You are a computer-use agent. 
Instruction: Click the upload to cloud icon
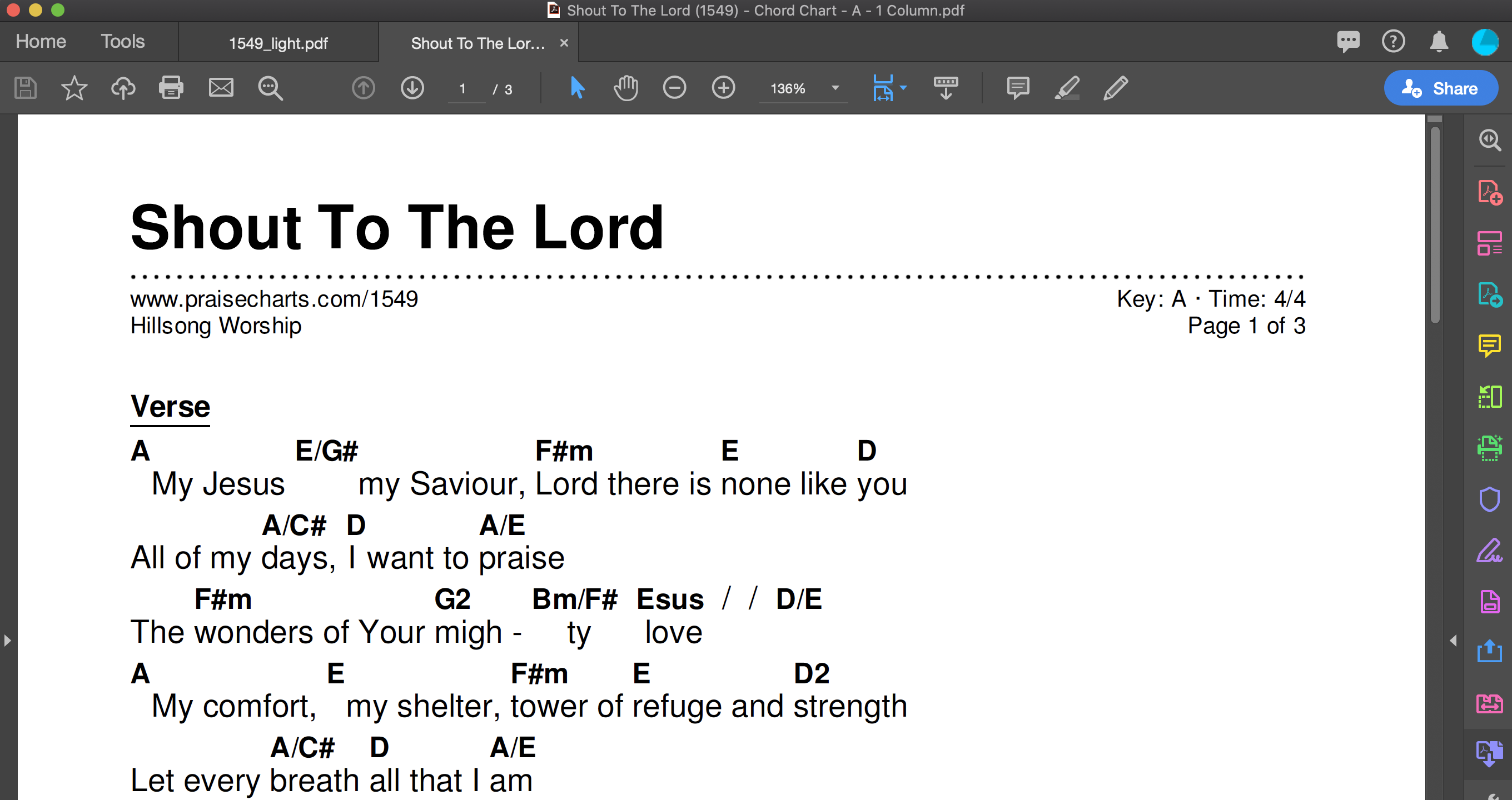123,88
